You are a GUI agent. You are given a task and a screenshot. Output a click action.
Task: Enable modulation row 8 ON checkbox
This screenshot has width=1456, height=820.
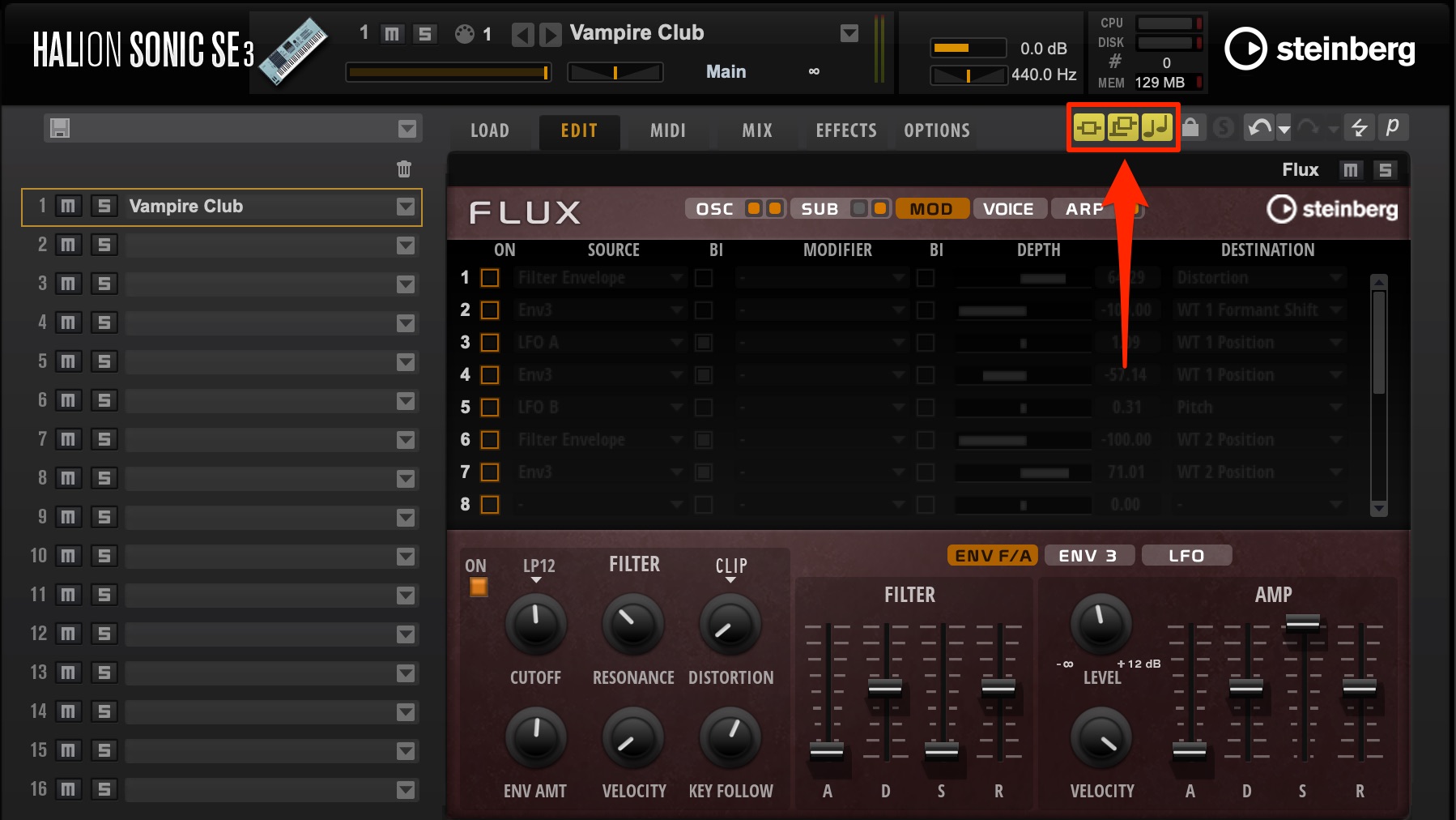[x=490, y=505]
